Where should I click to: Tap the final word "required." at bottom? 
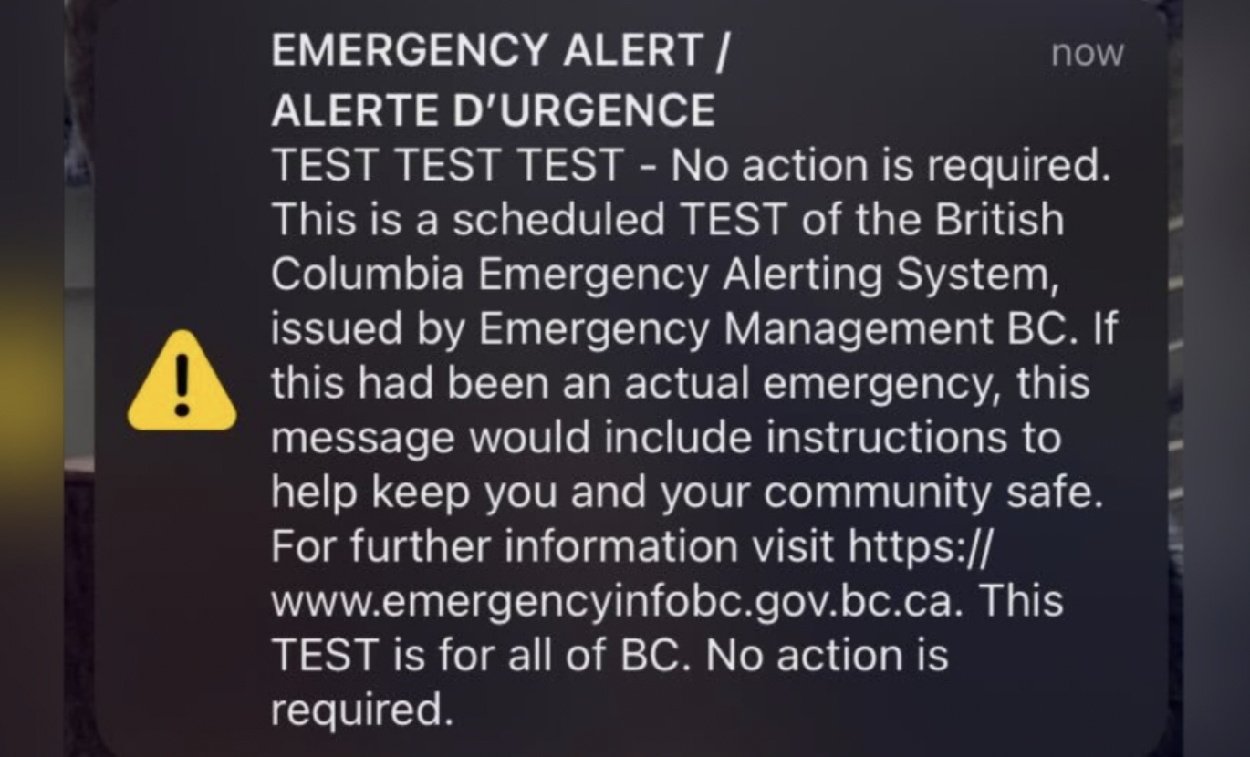tap(356, 712)
